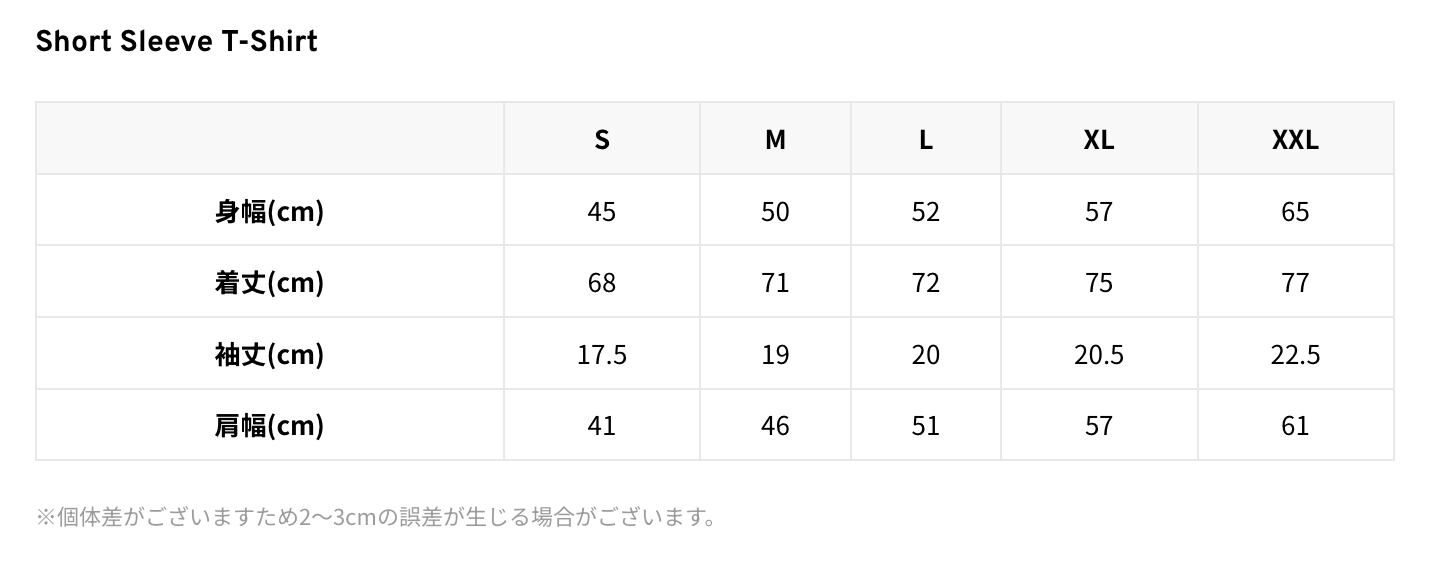Click the 着丈 value 71 for size M
1430x584 pixels.
pyautogui.click(x=775, y=283)
